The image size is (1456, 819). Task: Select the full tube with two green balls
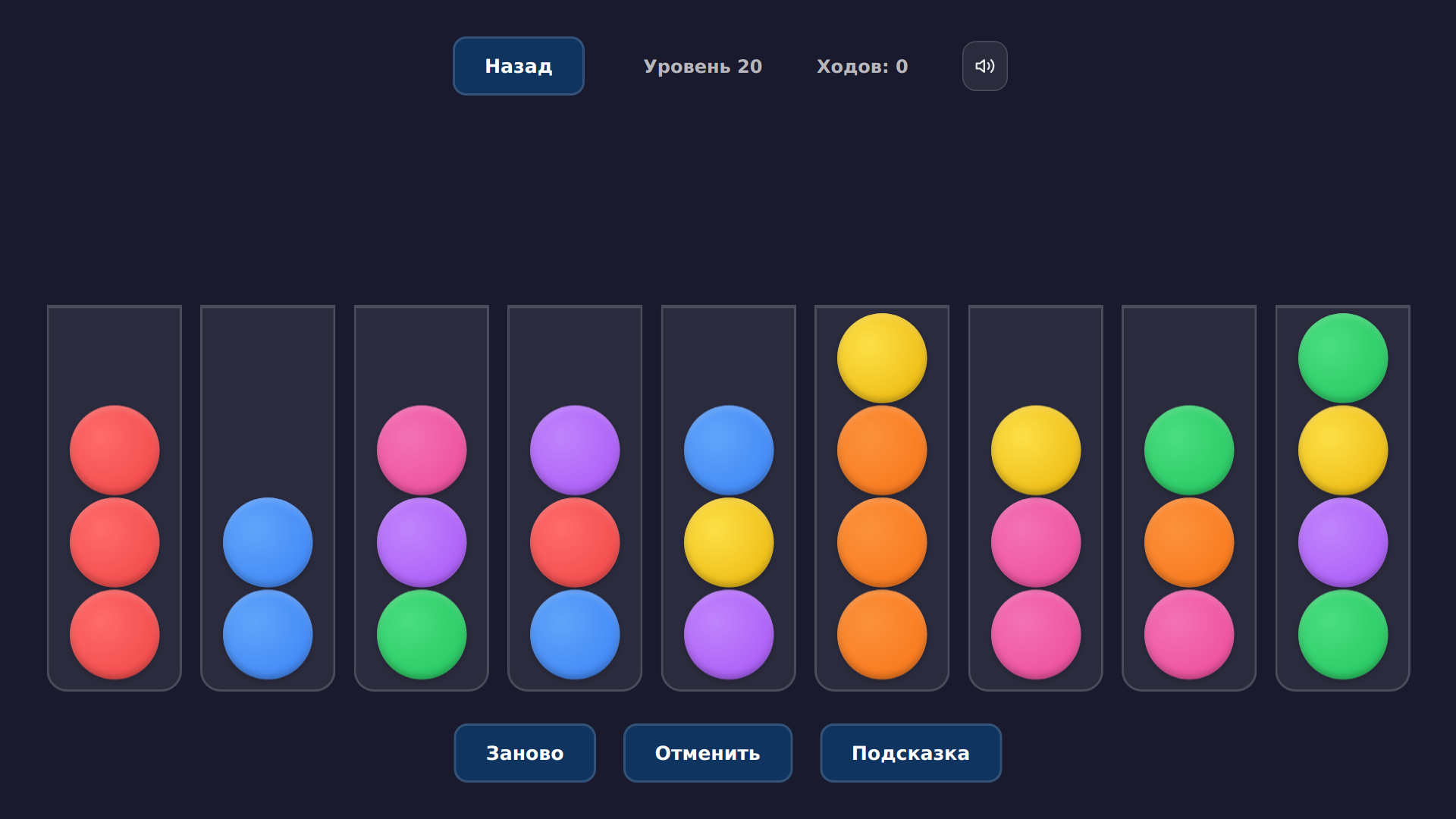pos(1343,498)
